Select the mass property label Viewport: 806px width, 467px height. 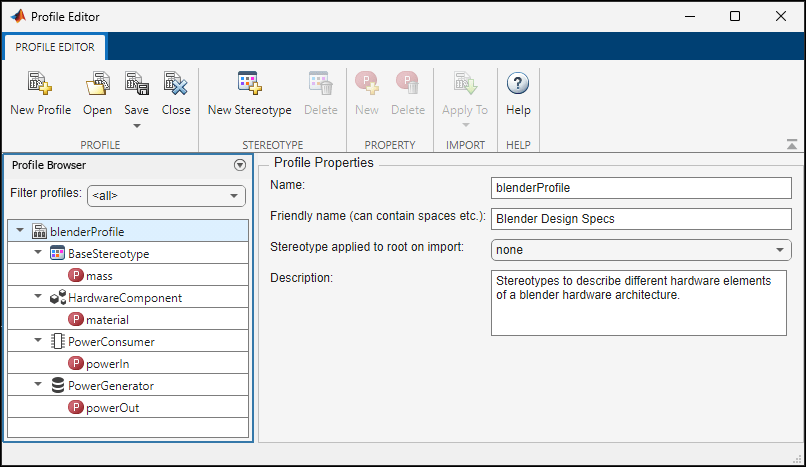(99, 276)
